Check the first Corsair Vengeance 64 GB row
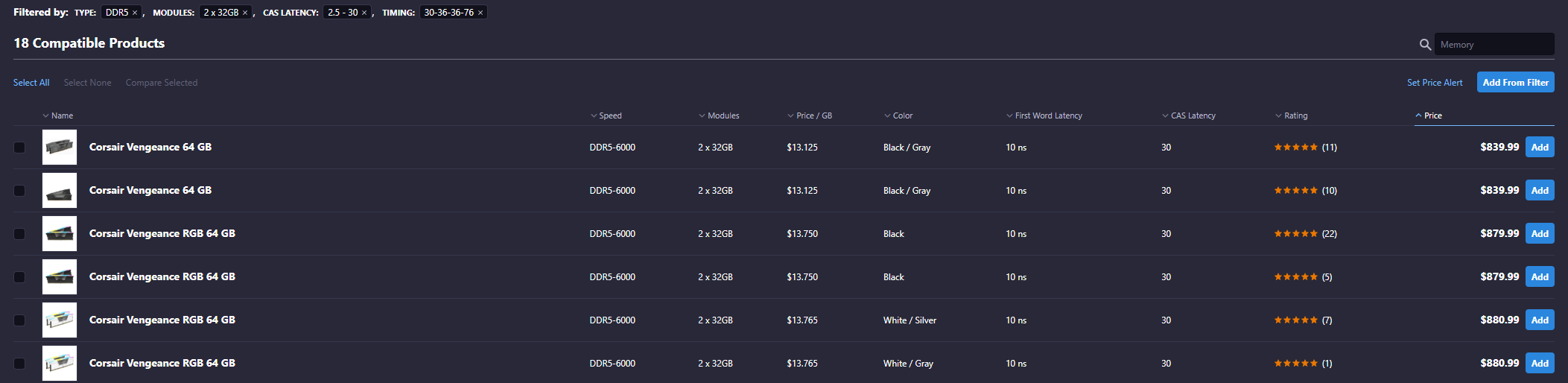This screenshot has width=1568, height=383. (x=19, y=148)
